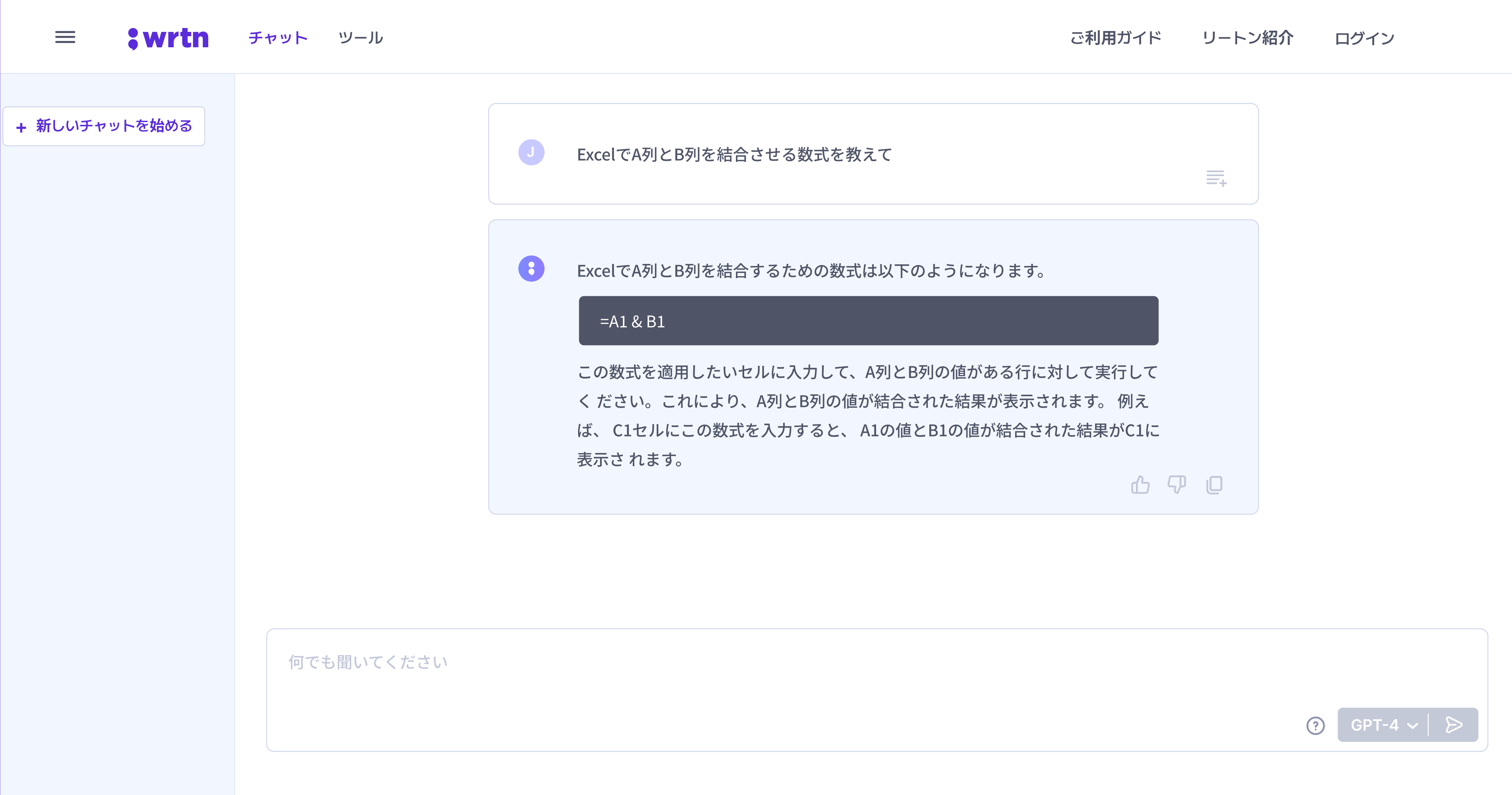Open the hamburger menu

click(x=65, y=37)
